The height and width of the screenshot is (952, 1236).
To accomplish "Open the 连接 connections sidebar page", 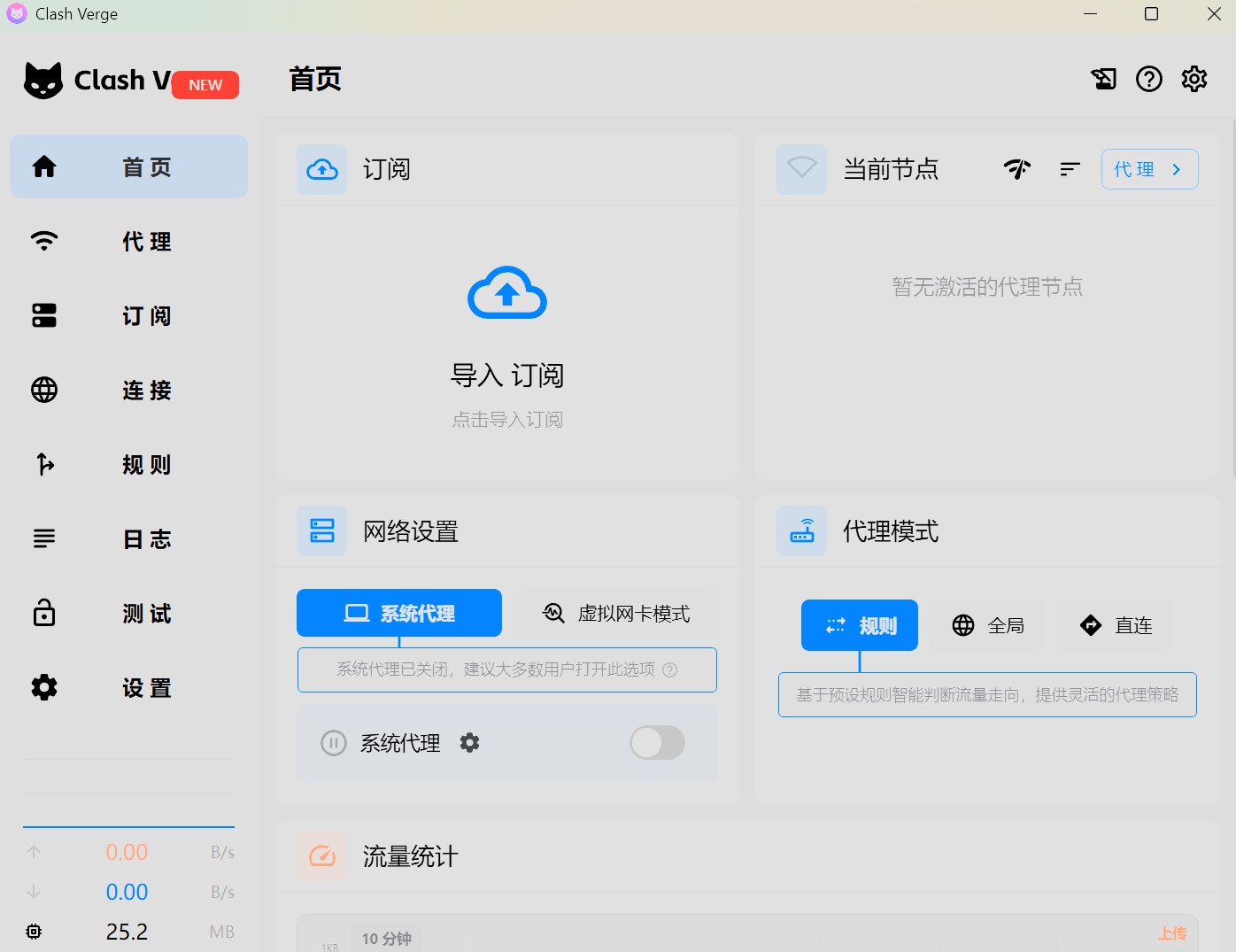I will [128, 390].
